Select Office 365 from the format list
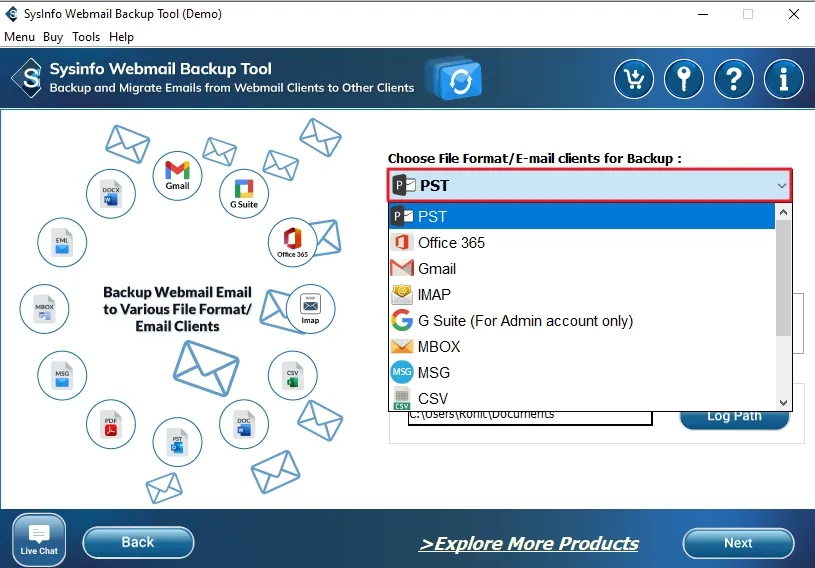 tap(582, 243)
